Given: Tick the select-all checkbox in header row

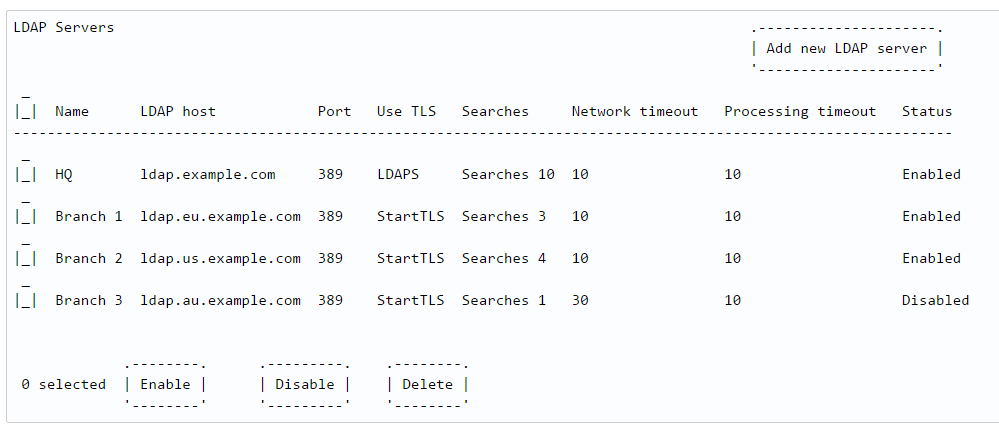Looking at the screenshot, I should point(25,108).
